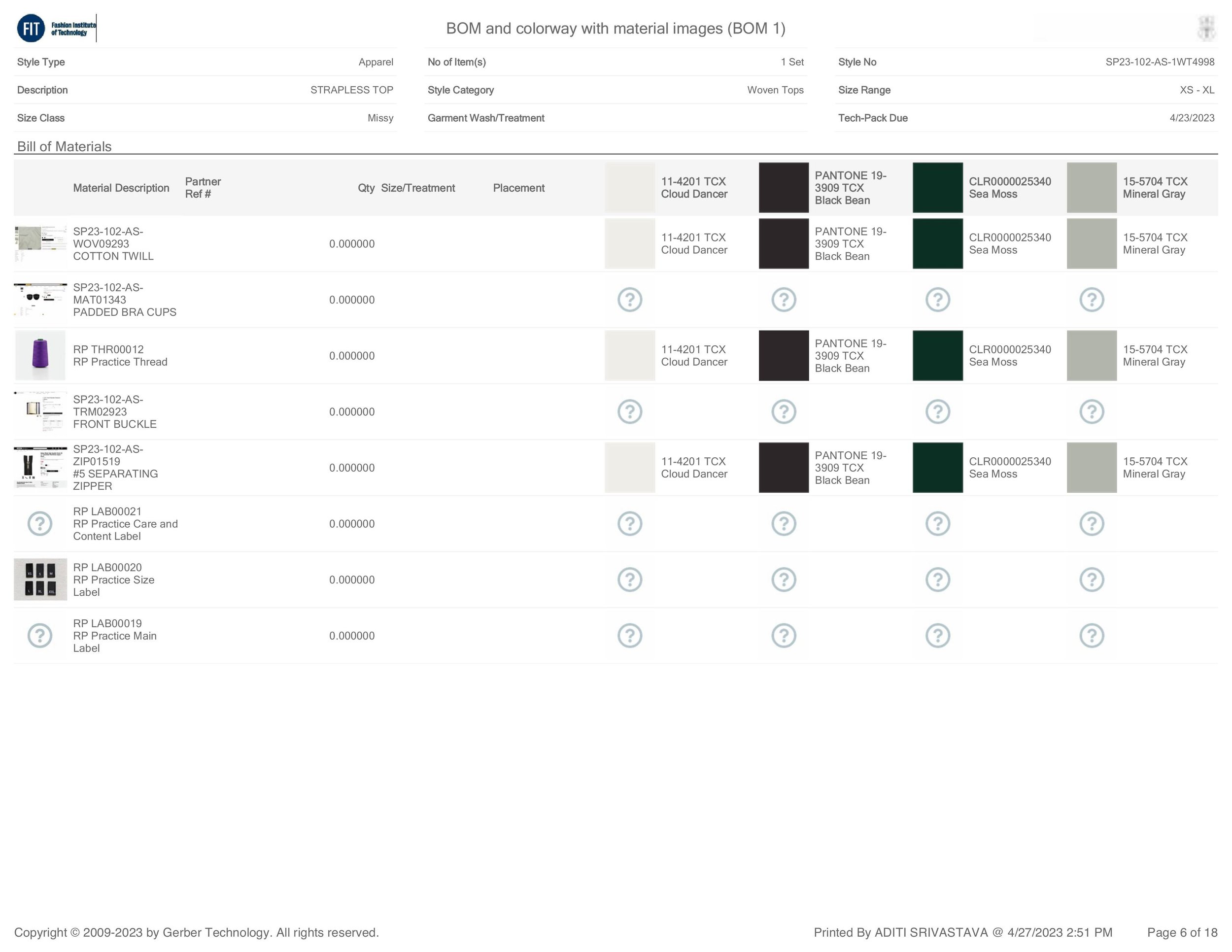Select the Black Bean swatch in header row
The height and width of the screenshot is (952, 1232).
click(x=784, y=188)
